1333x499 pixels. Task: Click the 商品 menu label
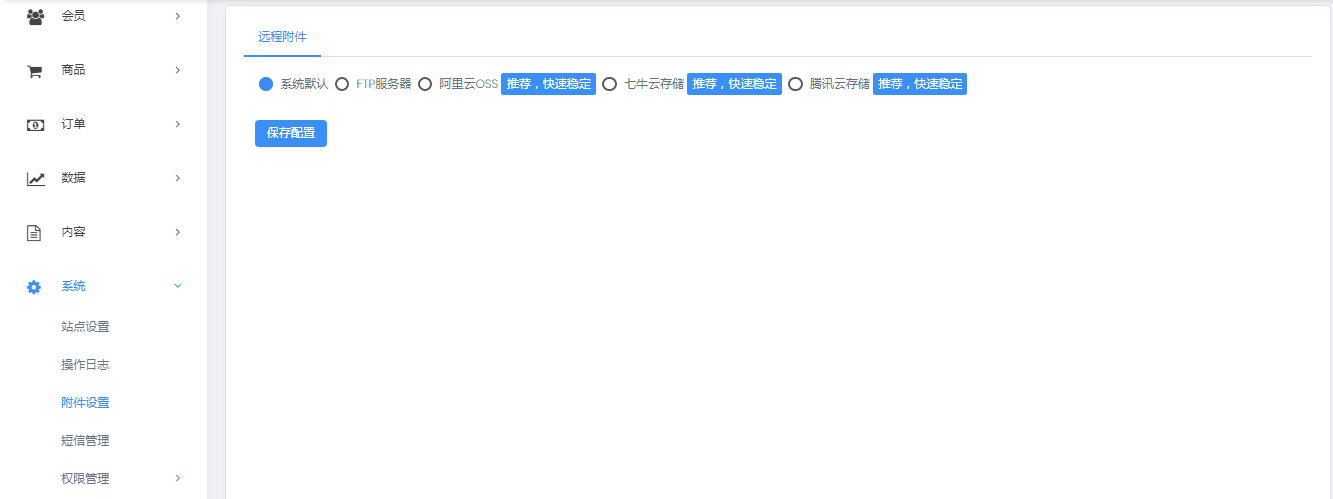pyautogui.click(x=73, y=70)
